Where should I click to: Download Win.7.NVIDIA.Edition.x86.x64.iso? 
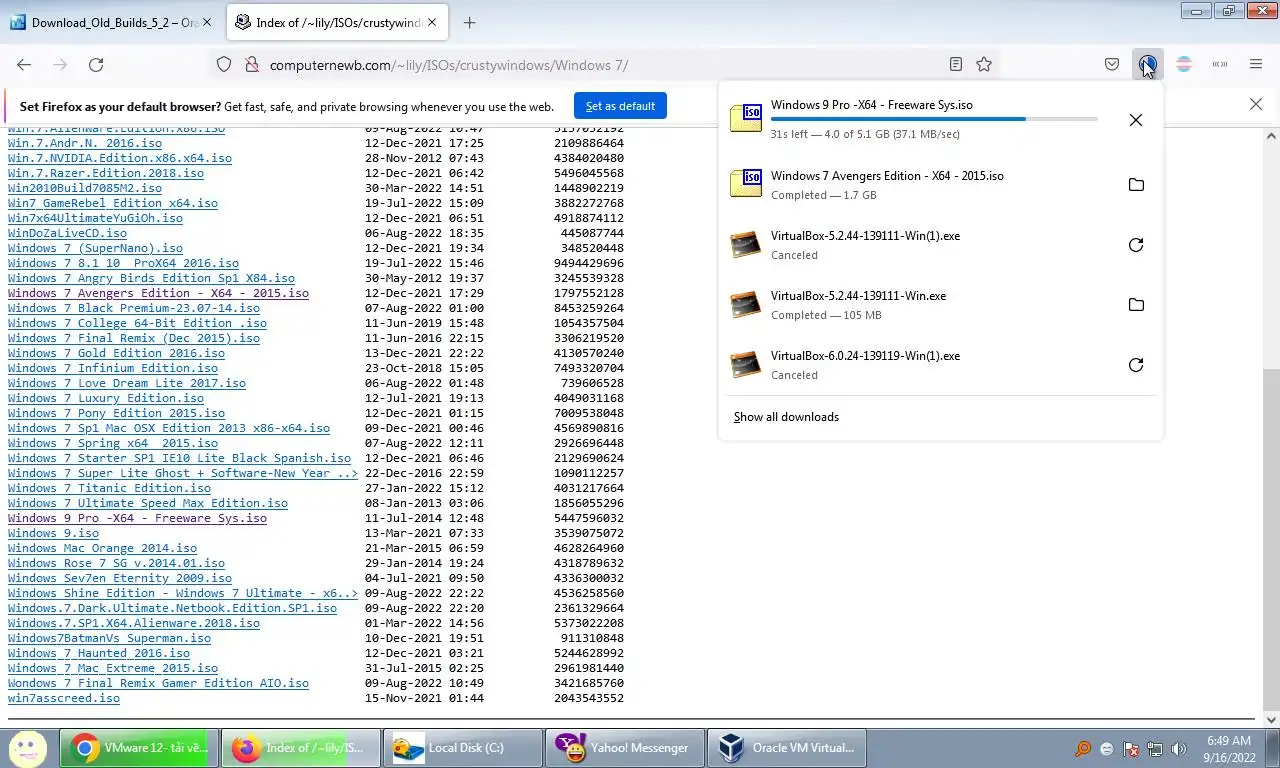click(120, 158)
